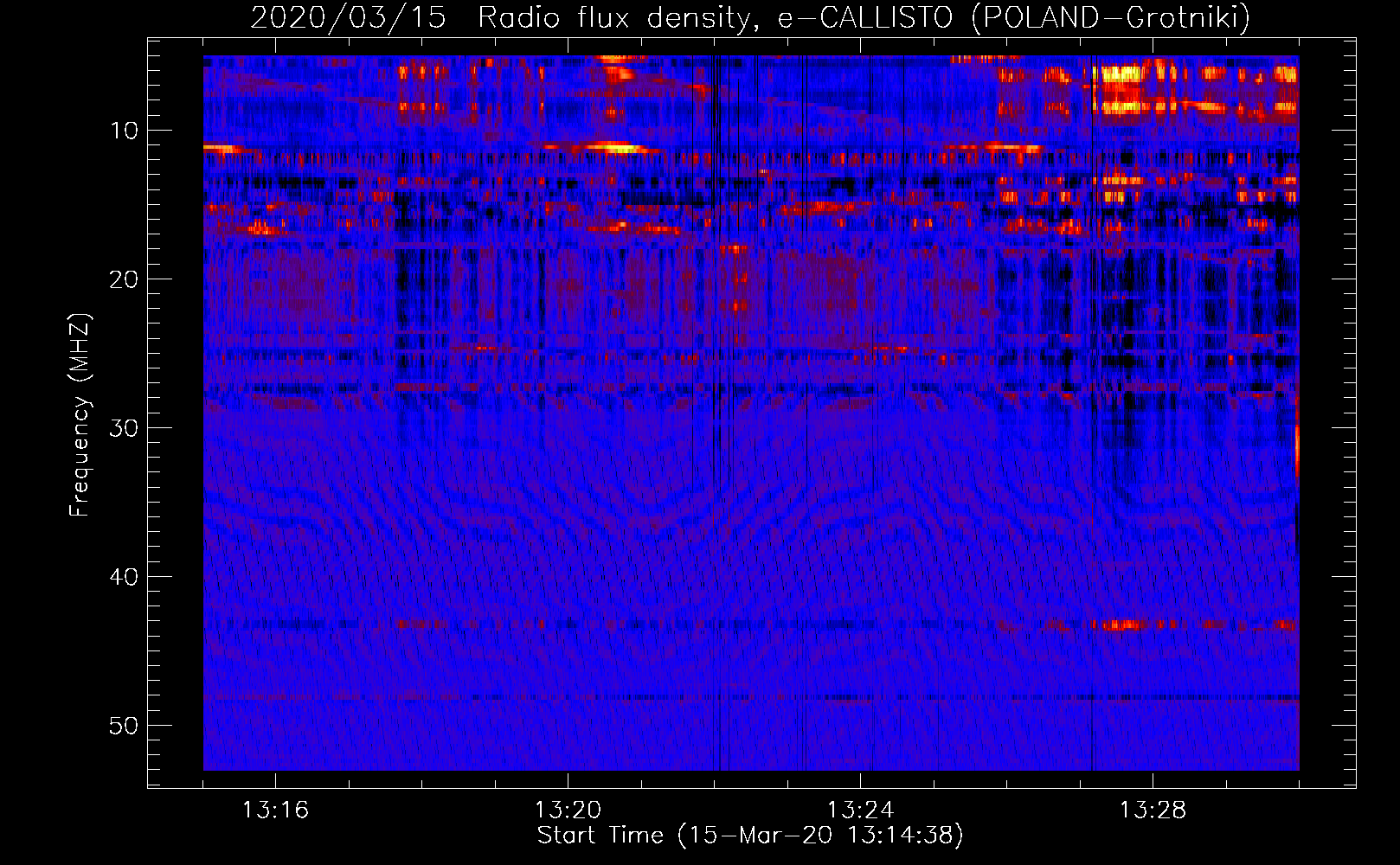
Task: Click the 'Frequency (MHZ)' axis label
Action: [x=80, y=415]
